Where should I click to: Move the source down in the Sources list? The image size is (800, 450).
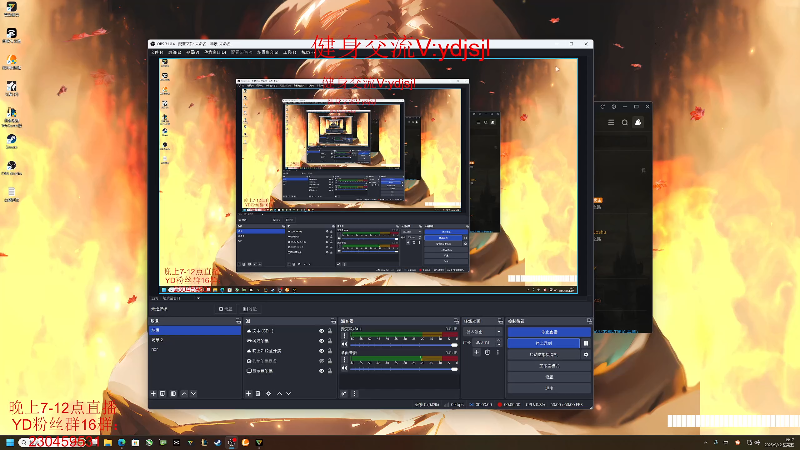tap(289, 393)
